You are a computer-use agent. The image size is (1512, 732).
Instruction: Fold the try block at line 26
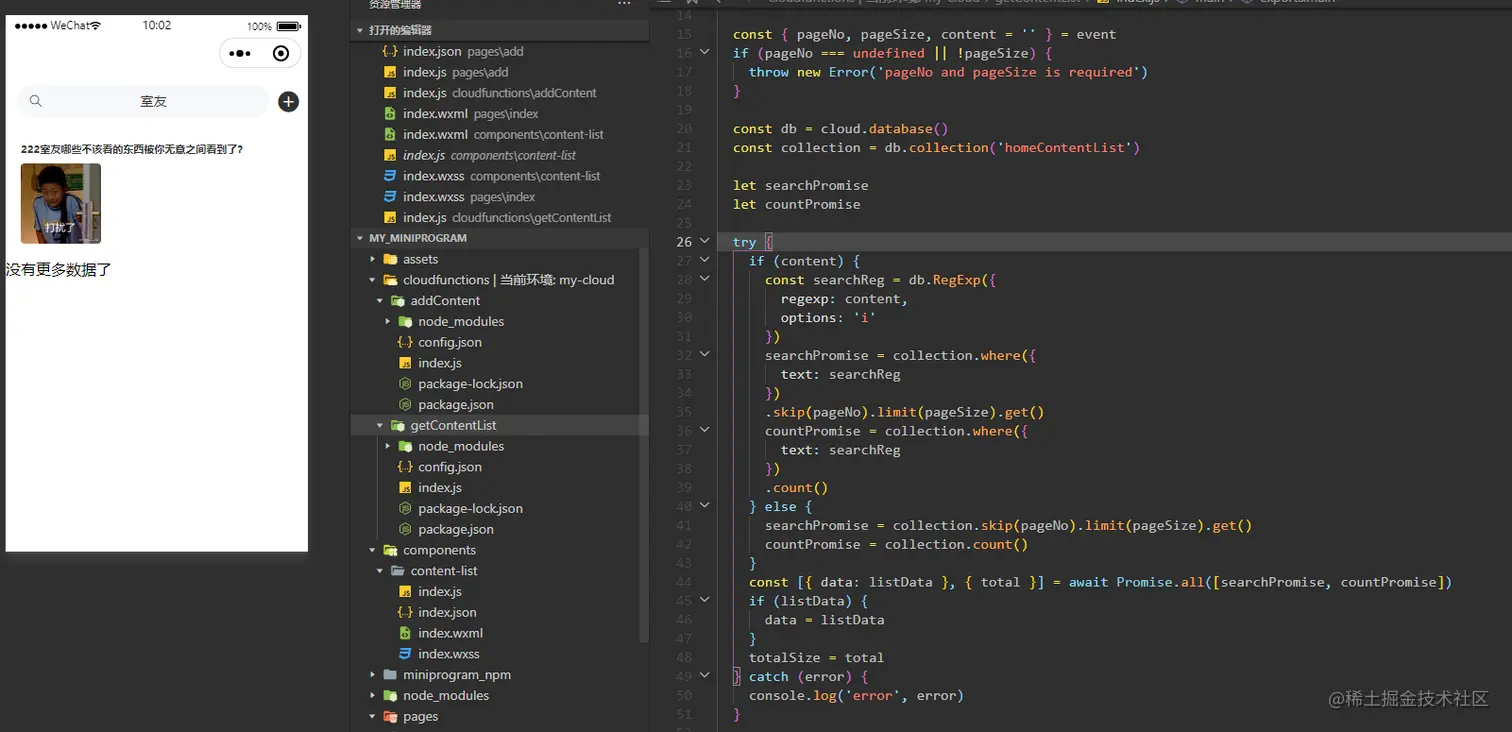tap(705, 241)
